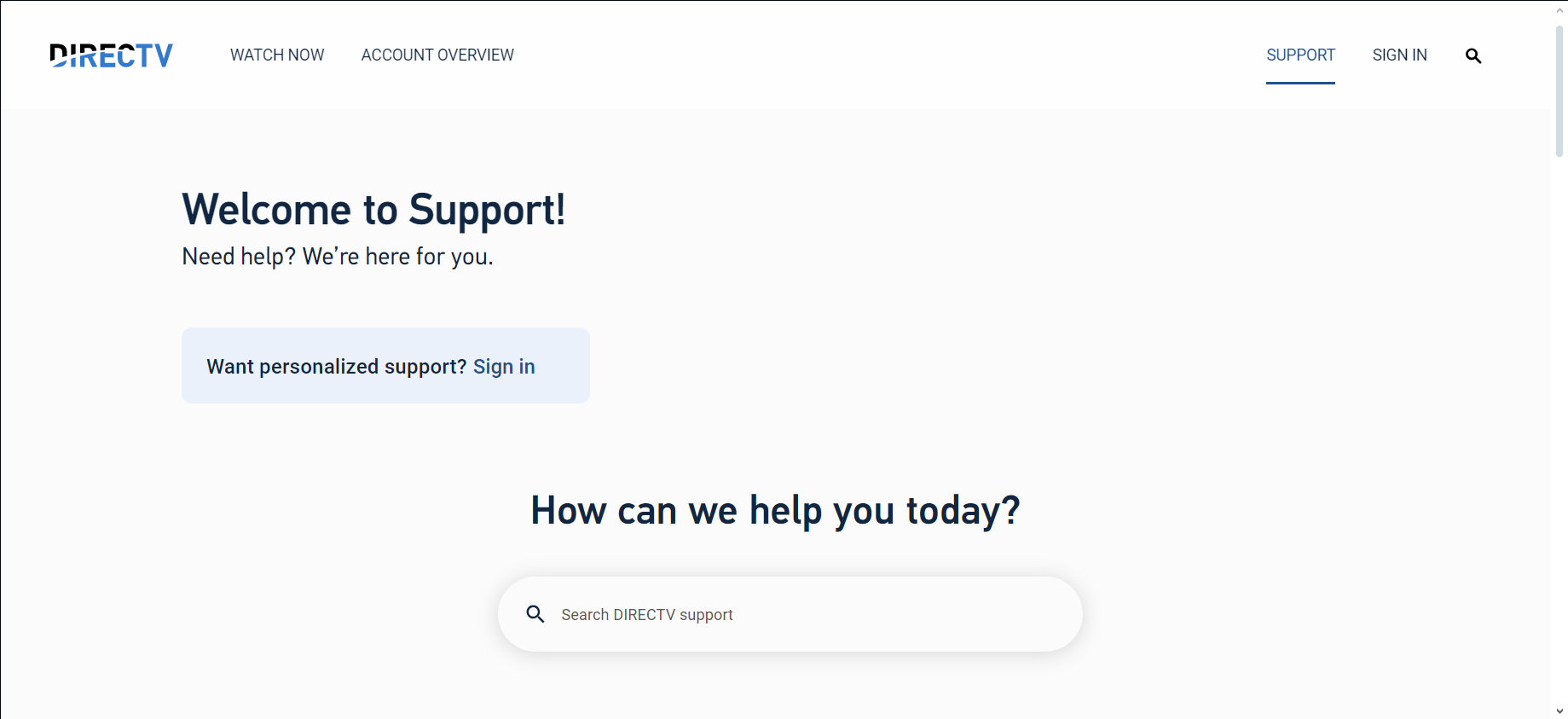
Task: Open search via the header magnifier icon
Action: coord(1473,56)
